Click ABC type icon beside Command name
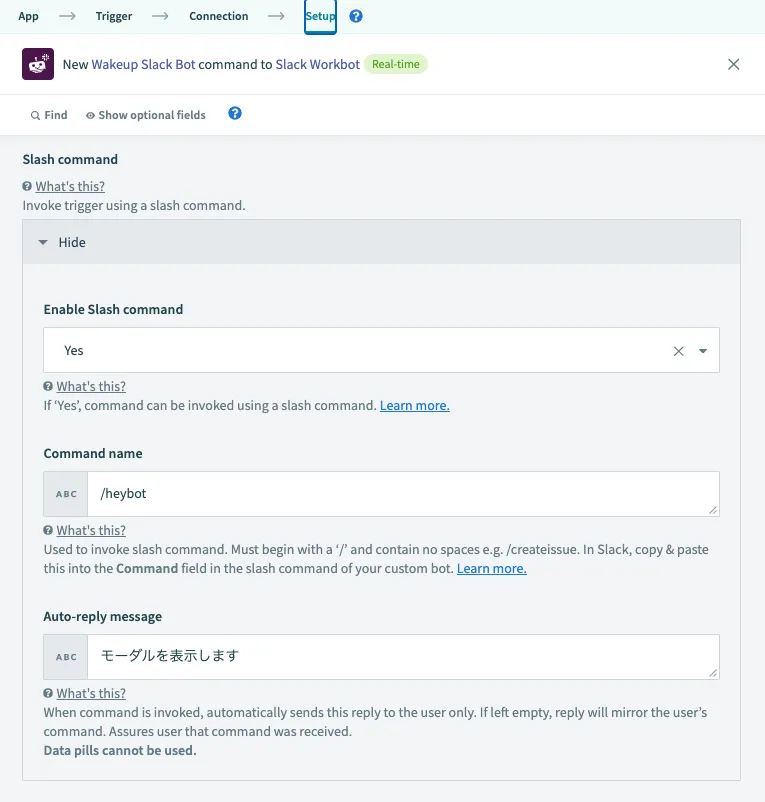Image resolution: width=765 pixels, height=802 pixels. pyautogui.click(x=66, y=494)
